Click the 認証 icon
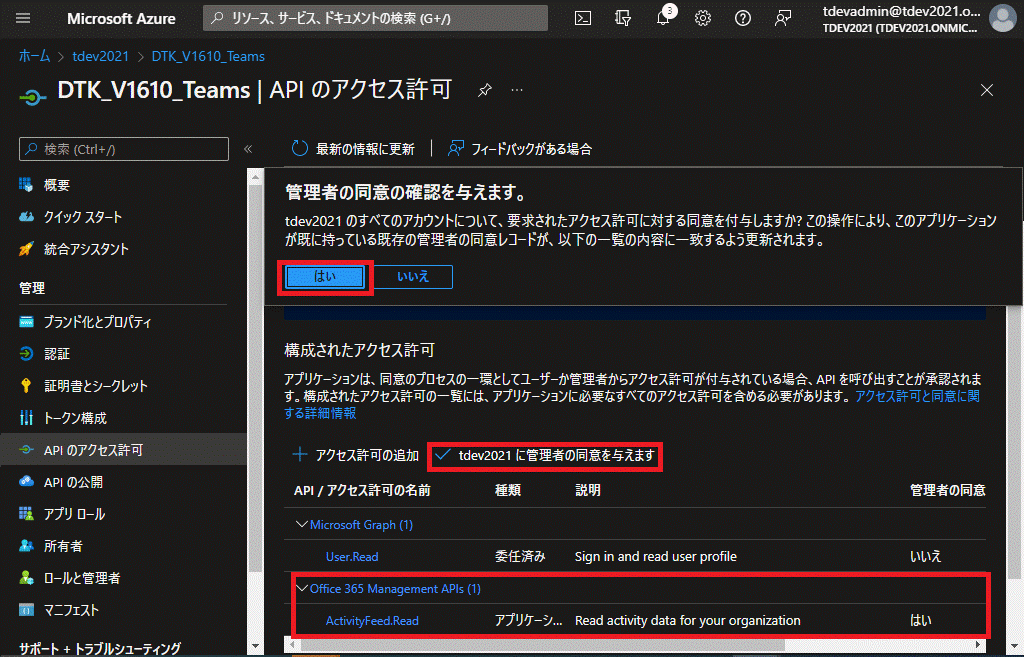This screenshot has height=657, width=1024. click(x=26, y=353)
